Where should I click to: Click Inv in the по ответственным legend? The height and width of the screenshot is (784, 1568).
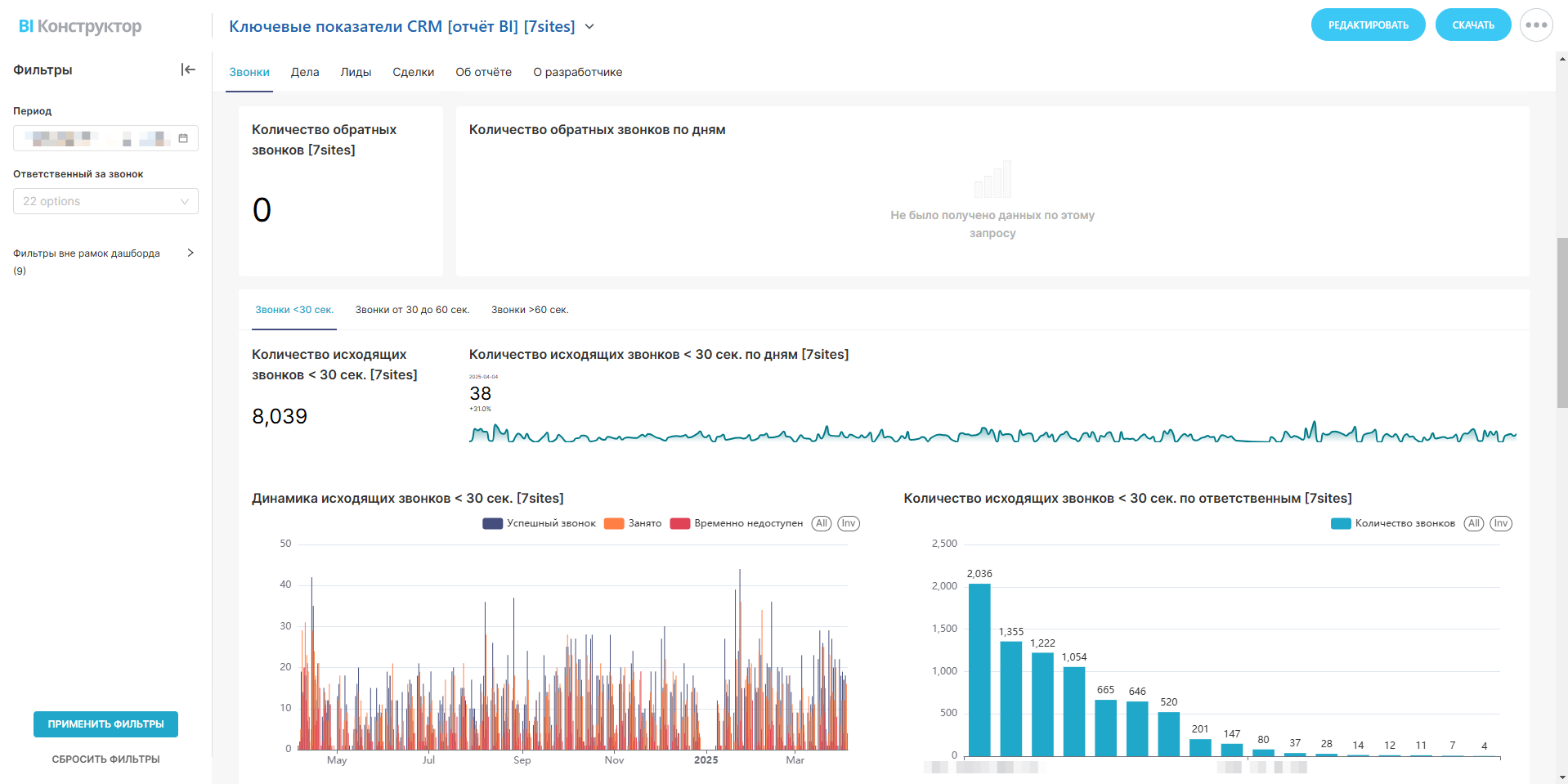[x=1501, y=523]
